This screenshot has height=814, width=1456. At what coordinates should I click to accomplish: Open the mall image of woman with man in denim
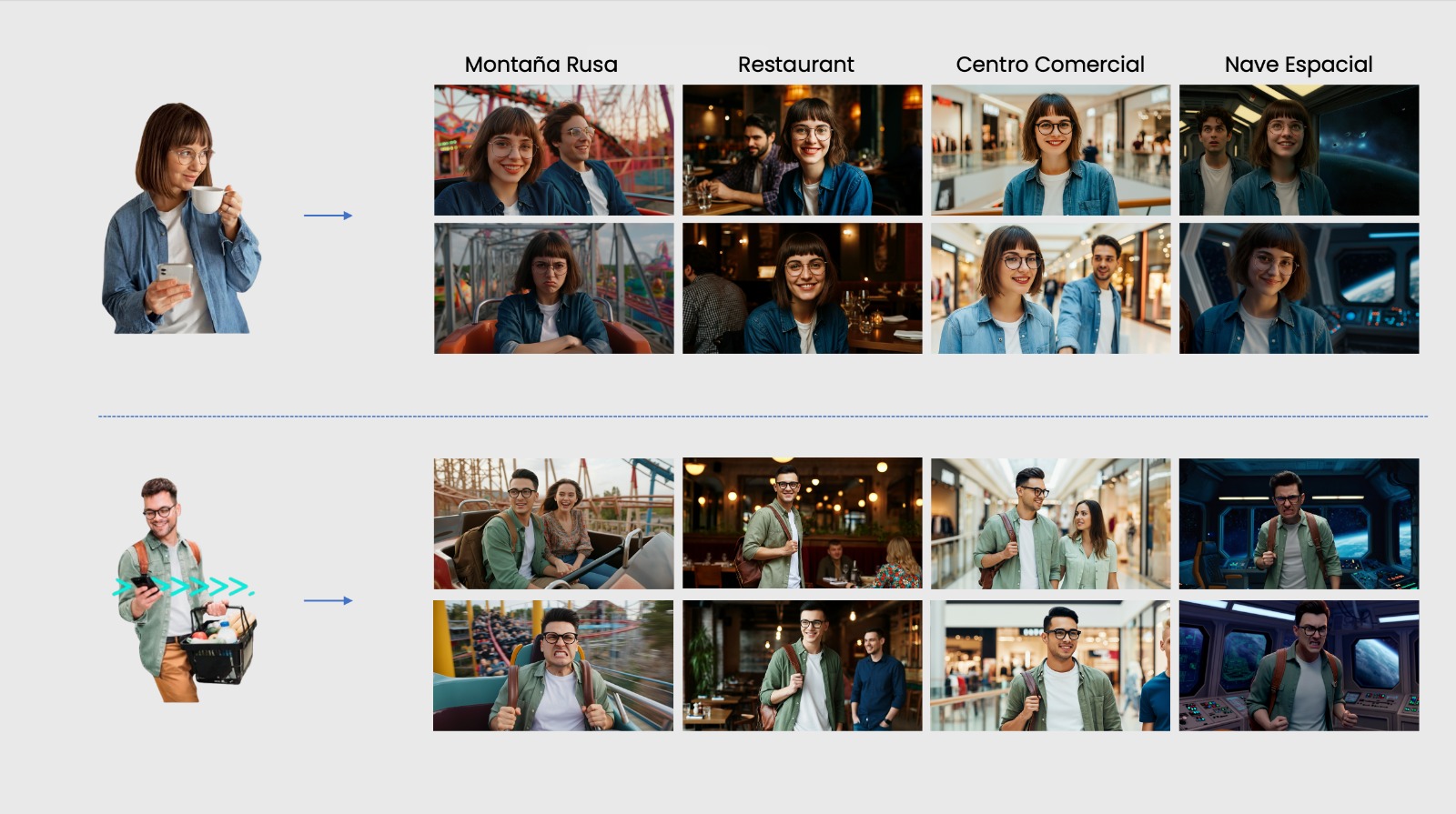1050,288
